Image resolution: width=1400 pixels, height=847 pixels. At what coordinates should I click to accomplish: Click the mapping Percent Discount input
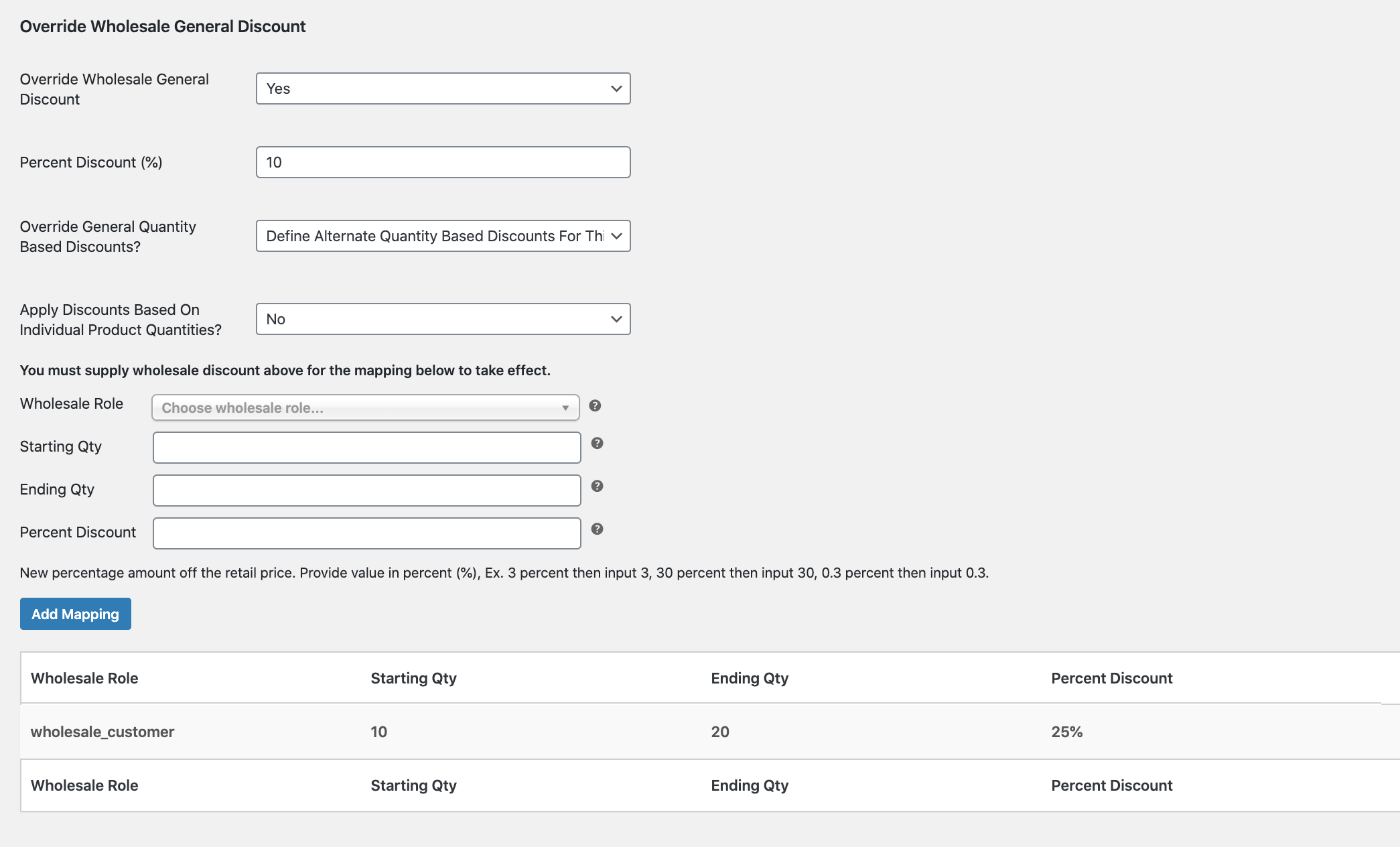[x=366, y=533]
